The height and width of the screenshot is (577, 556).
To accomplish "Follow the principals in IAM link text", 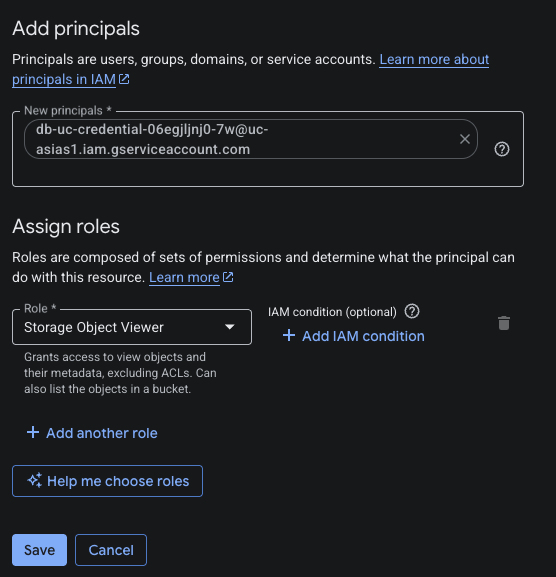I will (64, 79).
